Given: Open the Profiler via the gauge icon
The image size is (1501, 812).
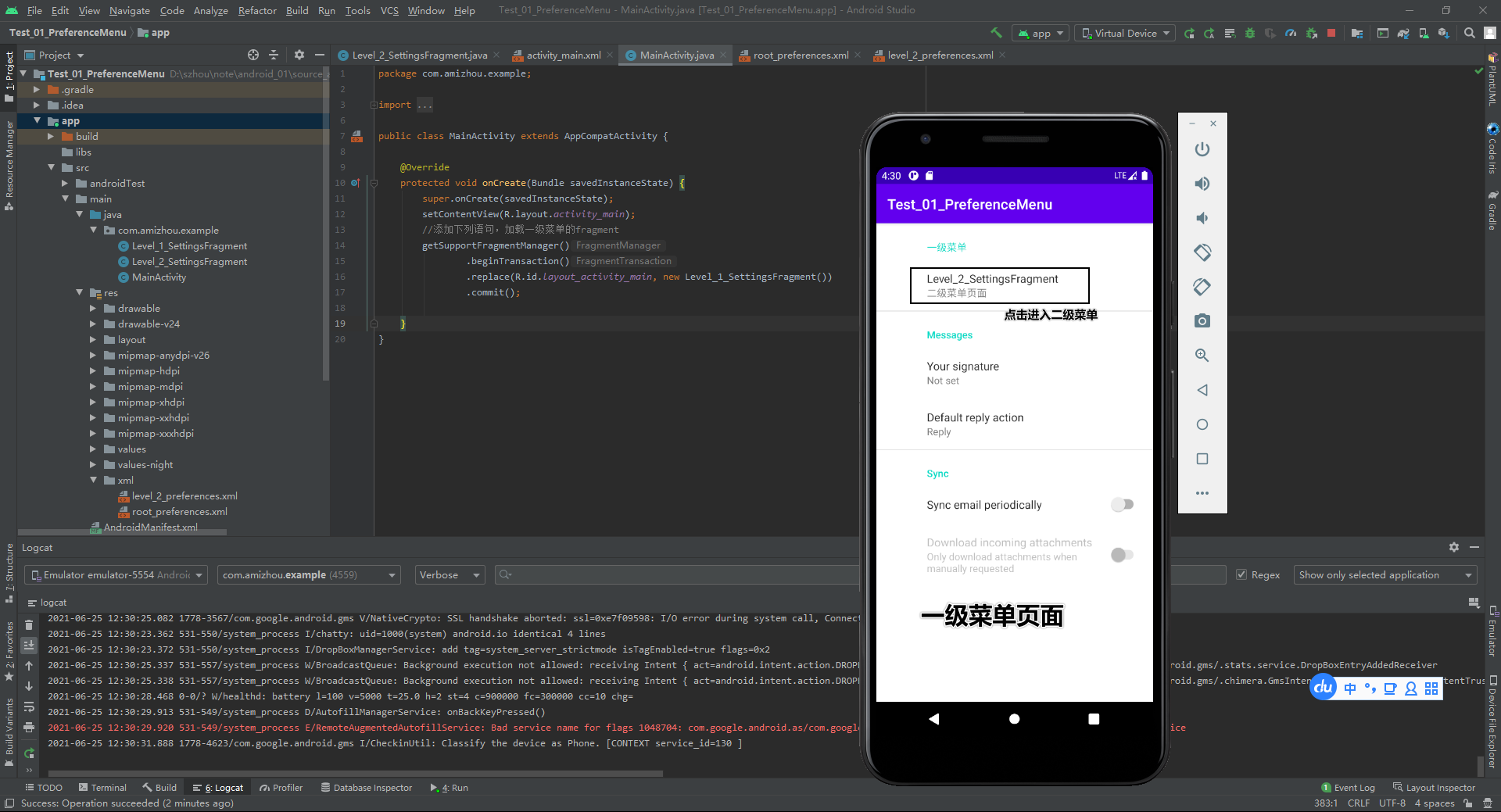Looking at the screenshot, I should 1291,33.
